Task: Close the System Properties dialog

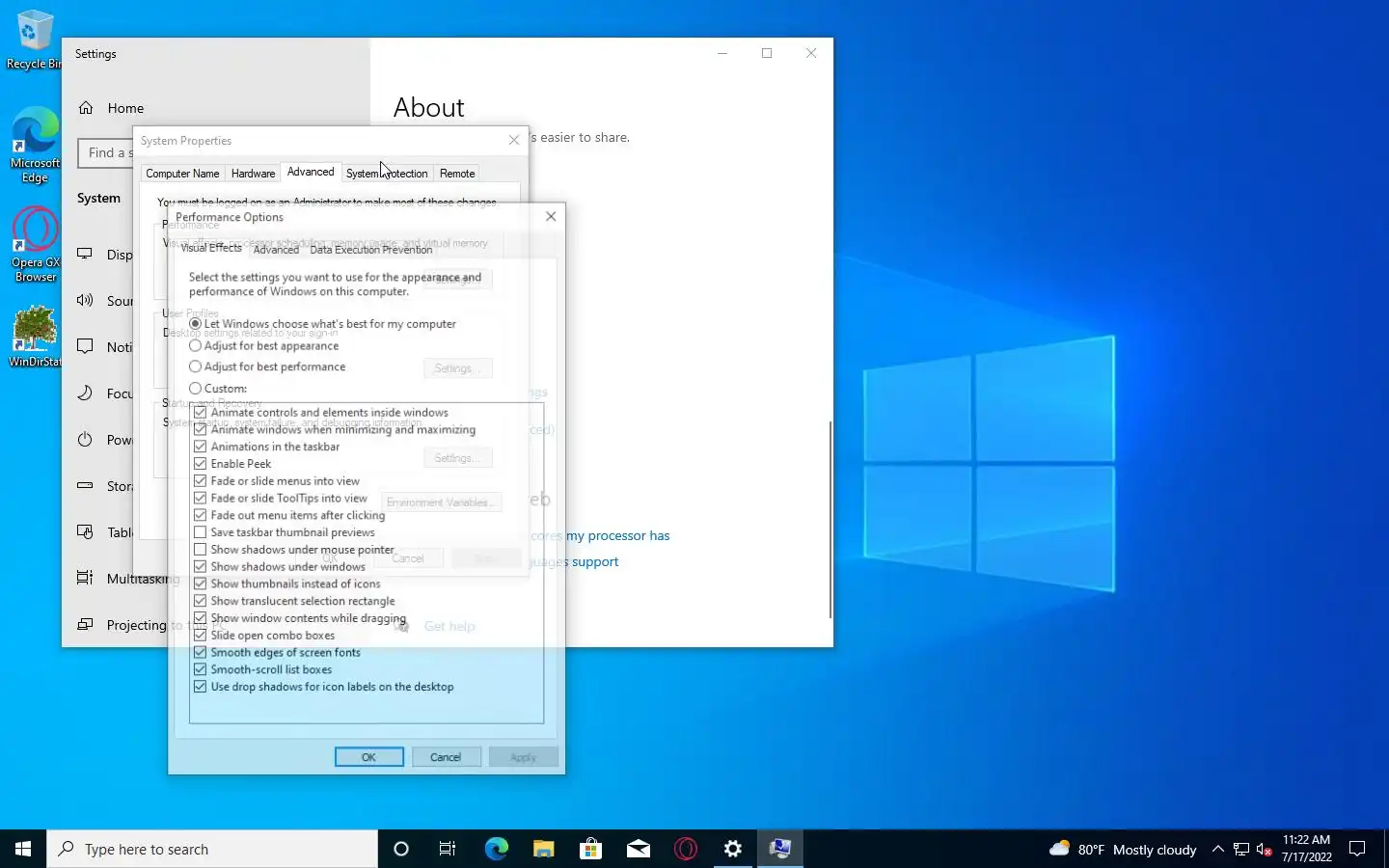Action: pyautogui.click(x=514, y=140)
